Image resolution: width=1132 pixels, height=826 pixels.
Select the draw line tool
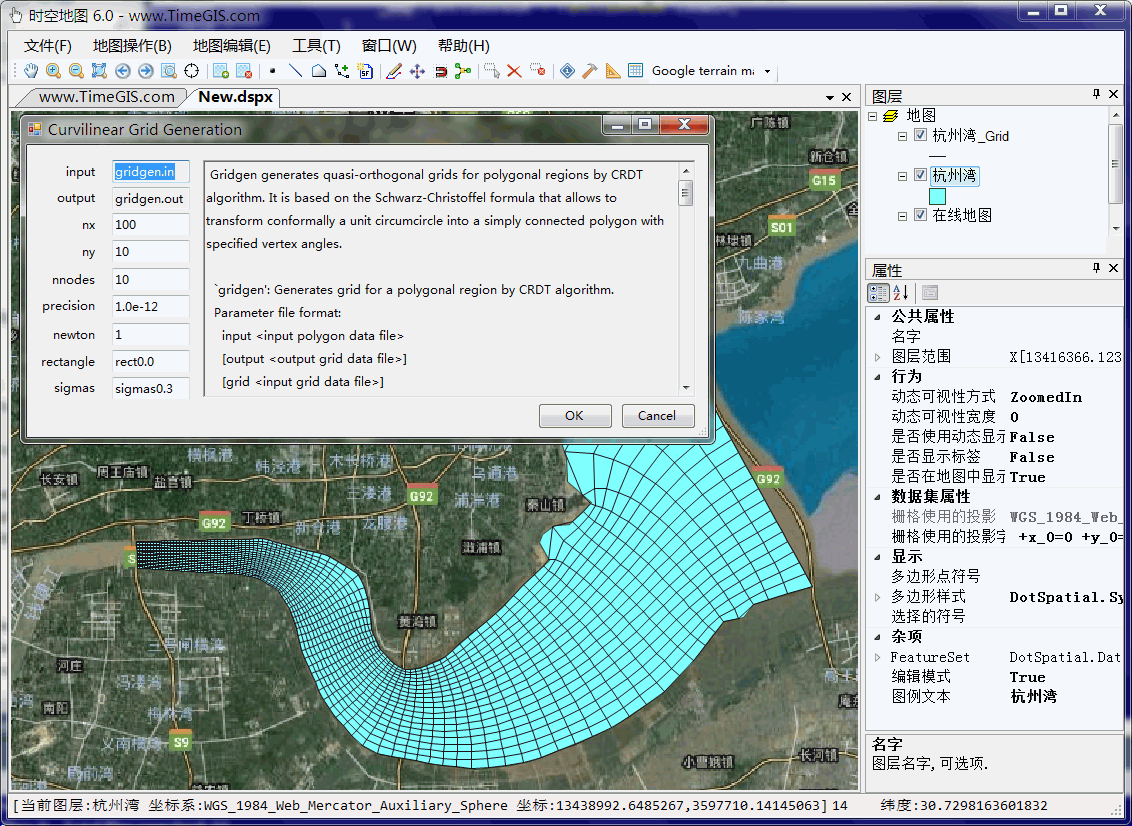point(295,71)
